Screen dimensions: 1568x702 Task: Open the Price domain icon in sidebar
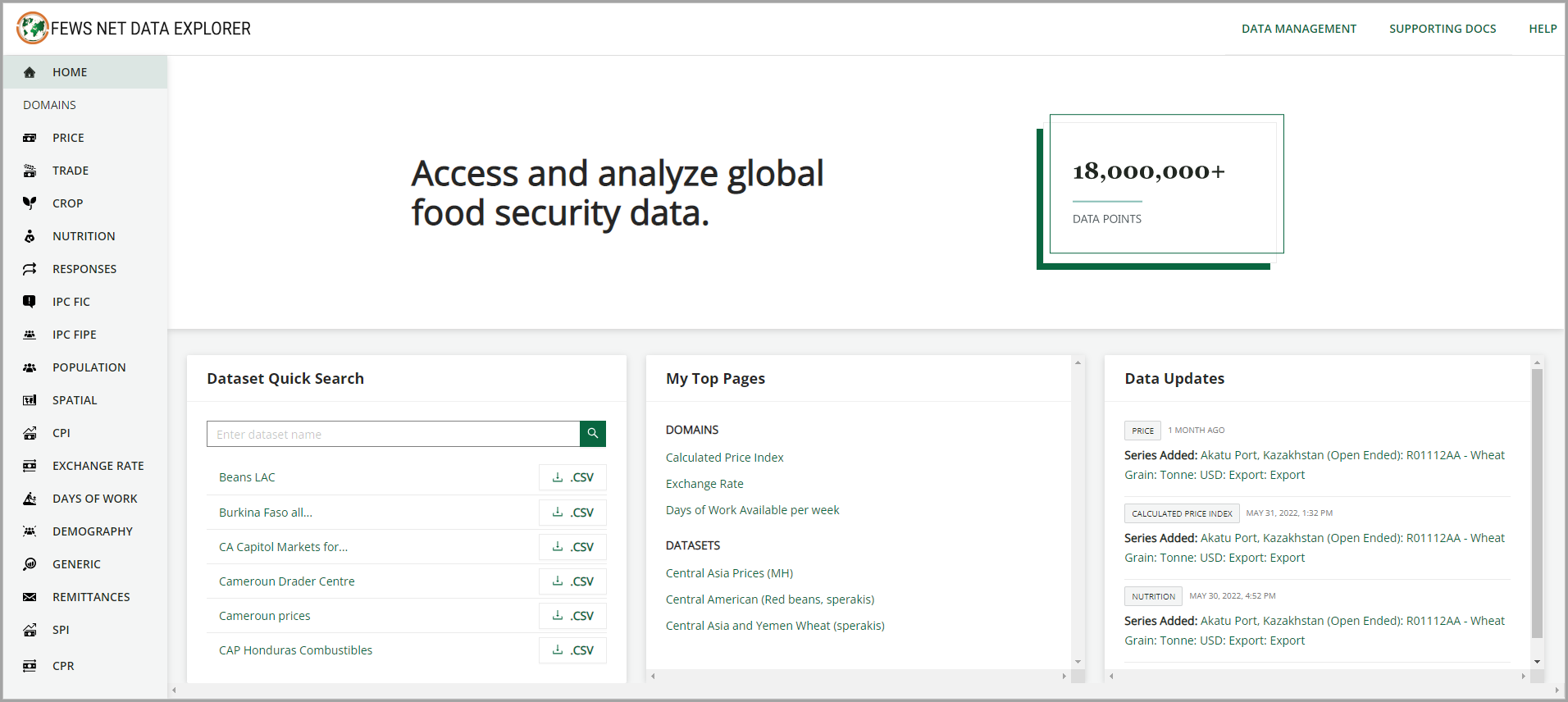(30, 138)
